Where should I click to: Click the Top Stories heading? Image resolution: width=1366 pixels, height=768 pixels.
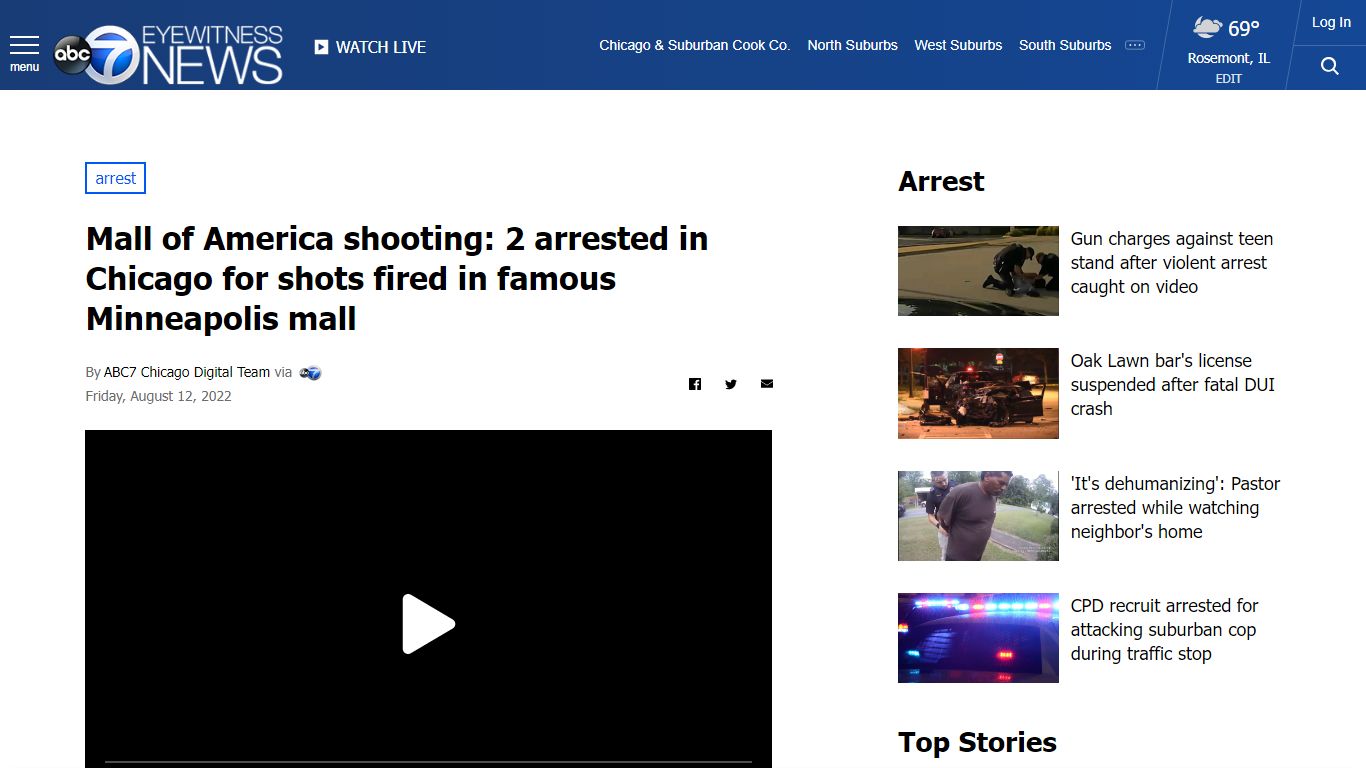977,742
